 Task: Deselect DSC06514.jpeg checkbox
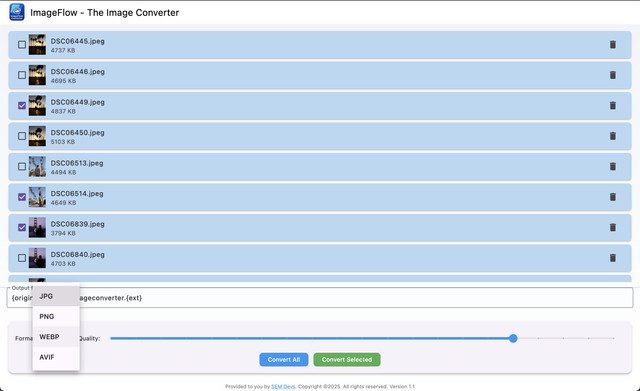[22, 197]
